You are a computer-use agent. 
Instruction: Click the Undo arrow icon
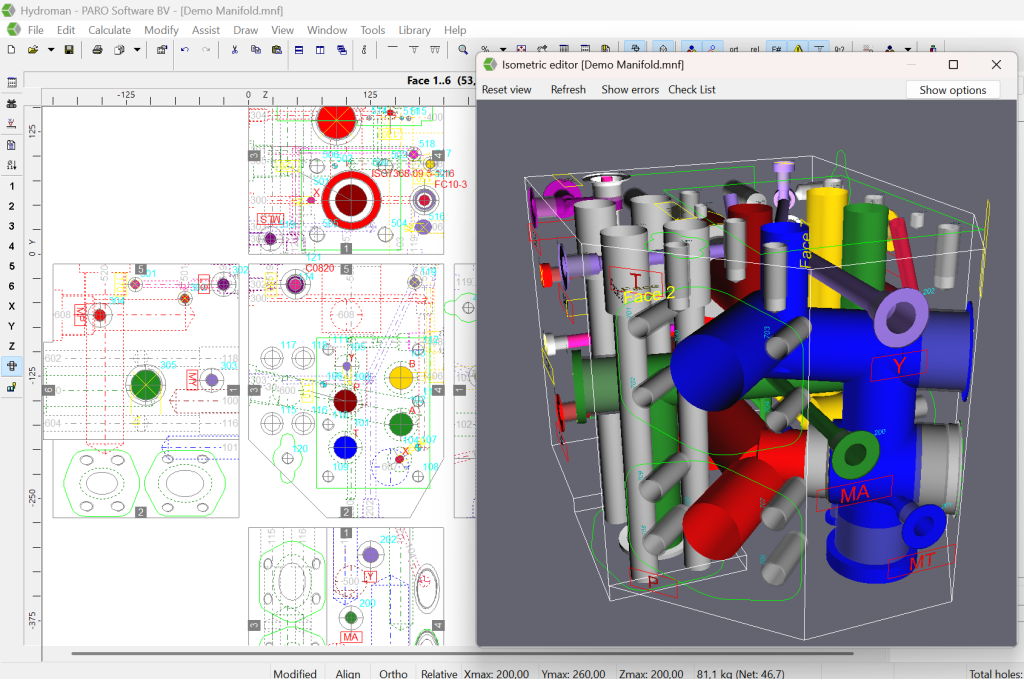tap(185, 50)
